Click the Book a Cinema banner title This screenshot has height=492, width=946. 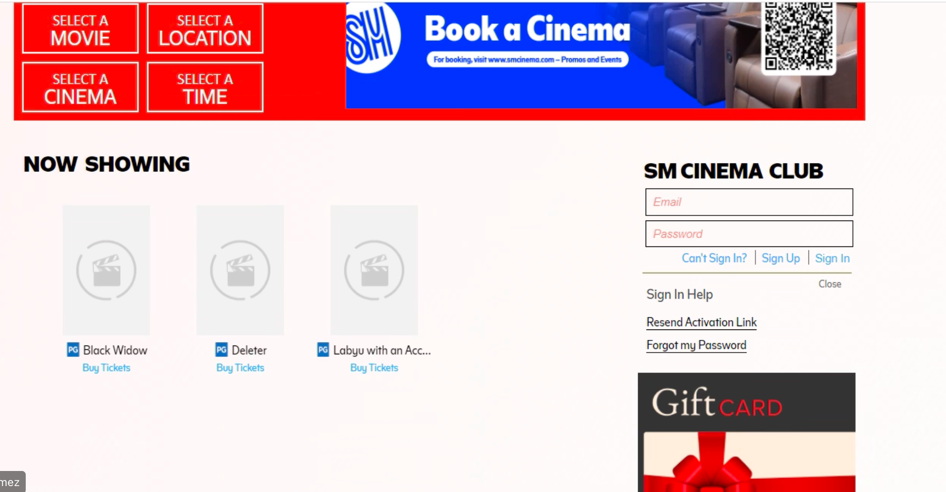click(x=527, y=29)
